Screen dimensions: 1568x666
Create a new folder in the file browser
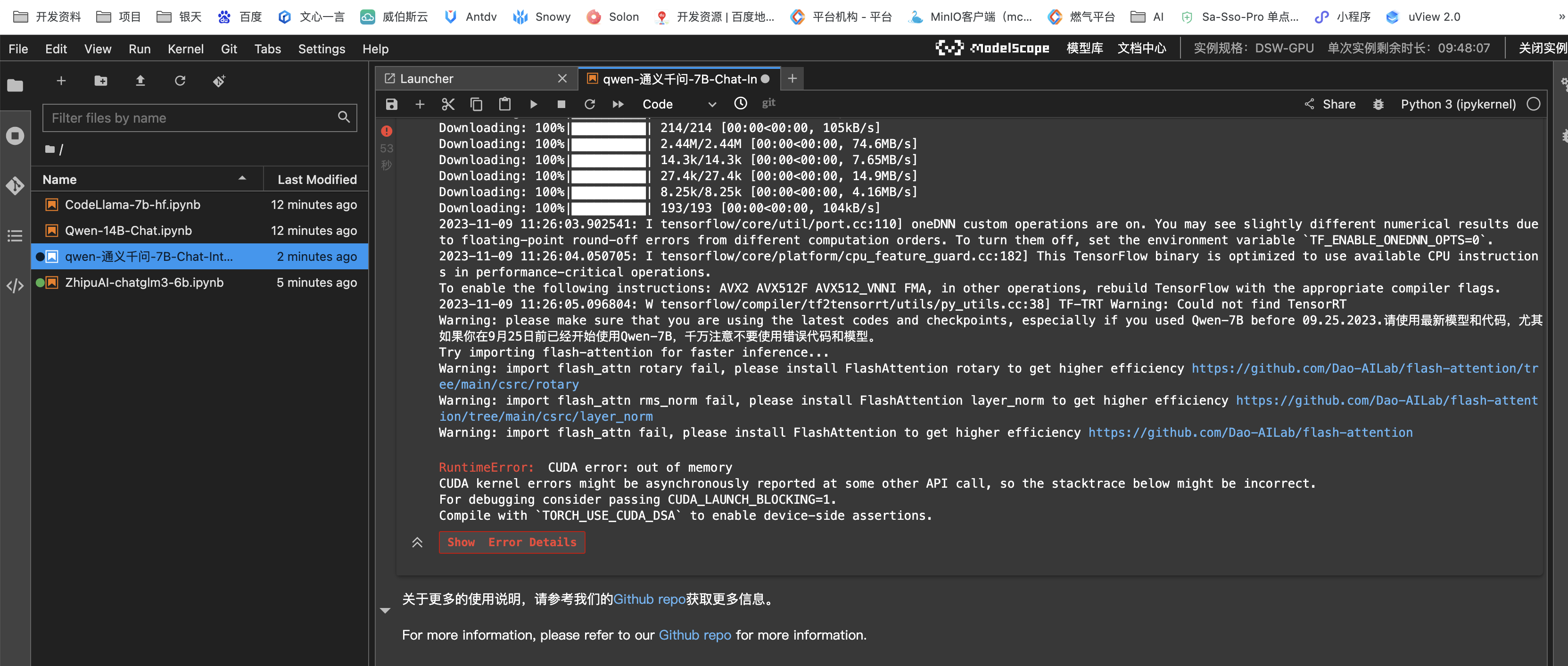[100, 80]
